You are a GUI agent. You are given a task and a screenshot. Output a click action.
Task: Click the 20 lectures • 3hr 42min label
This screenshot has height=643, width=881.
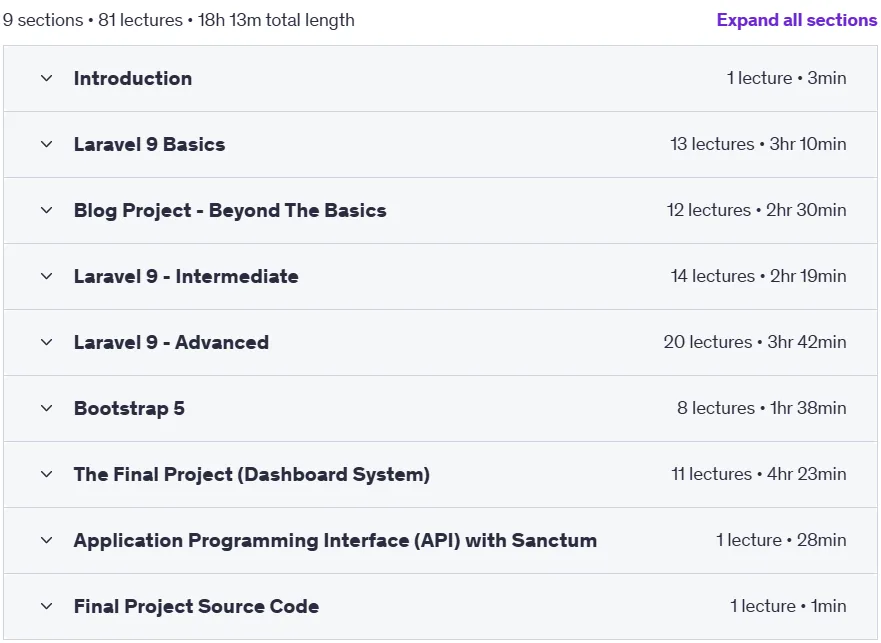click(x=755, y=342)
